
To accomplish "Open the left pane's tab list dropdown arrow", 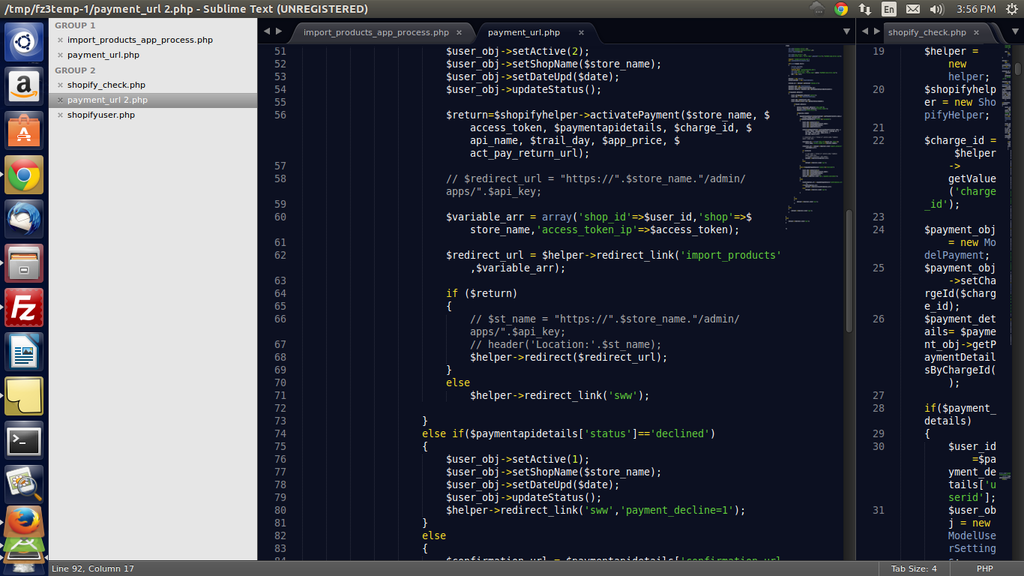I will [846, 32].
